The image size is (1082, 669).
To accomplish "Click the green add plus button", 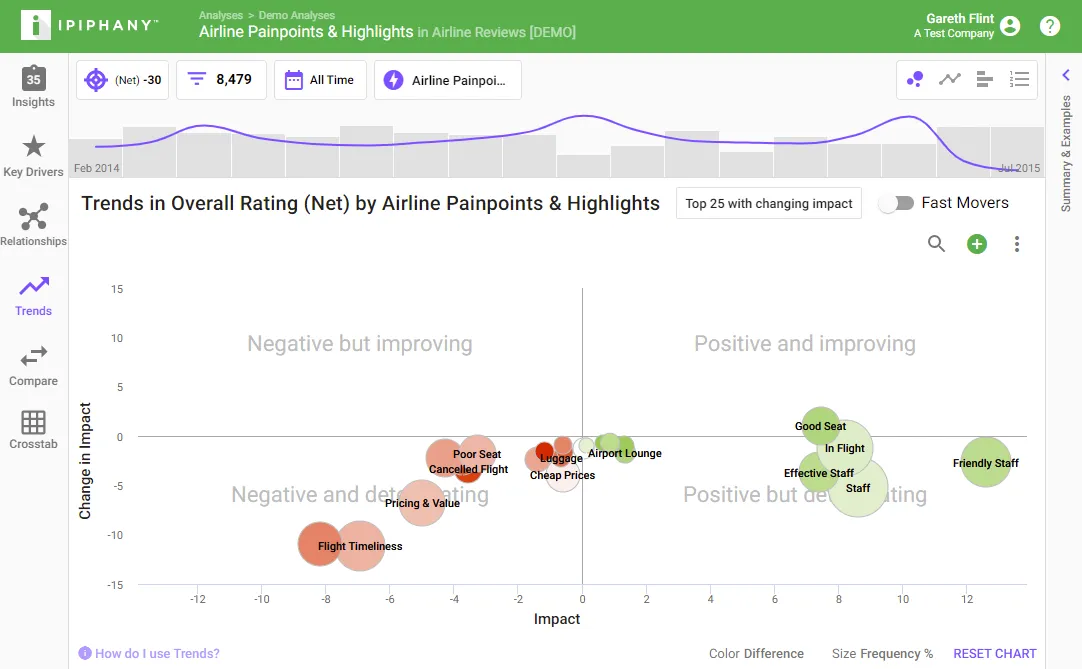I will 976,244.
